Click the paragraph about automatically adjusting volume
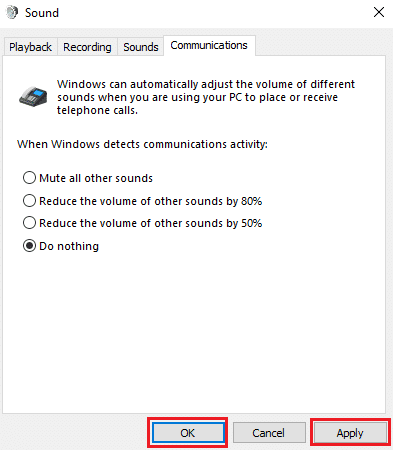The image size is (393, 450). point(206,97)
